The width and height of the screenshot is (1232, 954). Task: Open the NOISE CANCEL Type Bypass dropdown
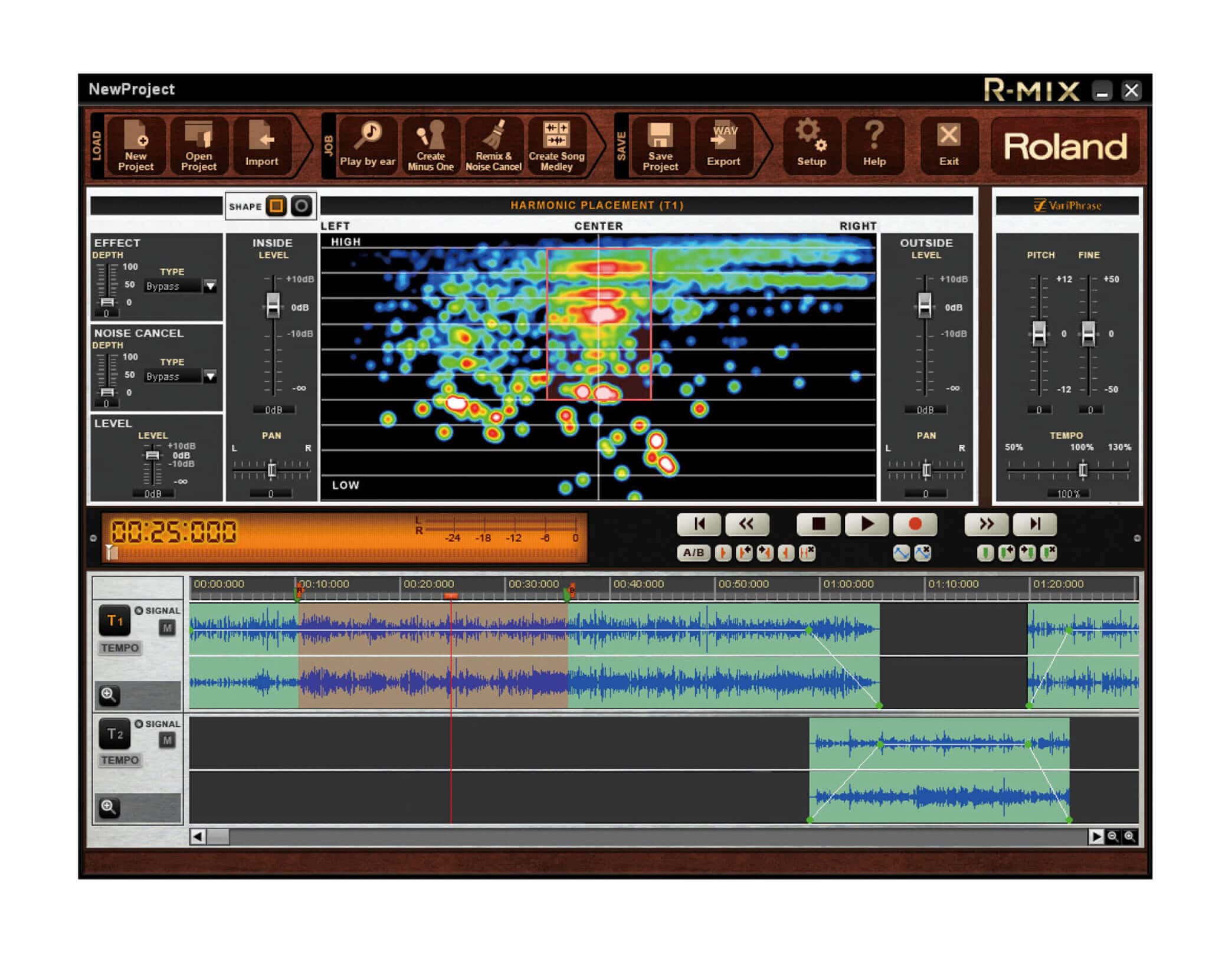tap(210, 376)
